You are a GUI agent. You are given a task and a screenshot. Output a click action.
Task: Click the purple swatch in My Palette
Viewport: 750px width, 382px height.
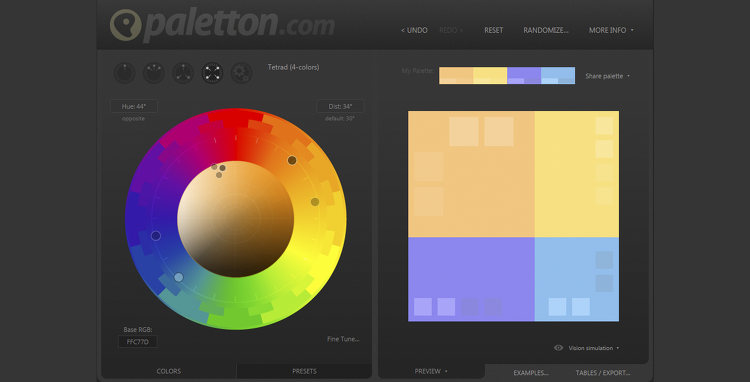pos(524,76)
